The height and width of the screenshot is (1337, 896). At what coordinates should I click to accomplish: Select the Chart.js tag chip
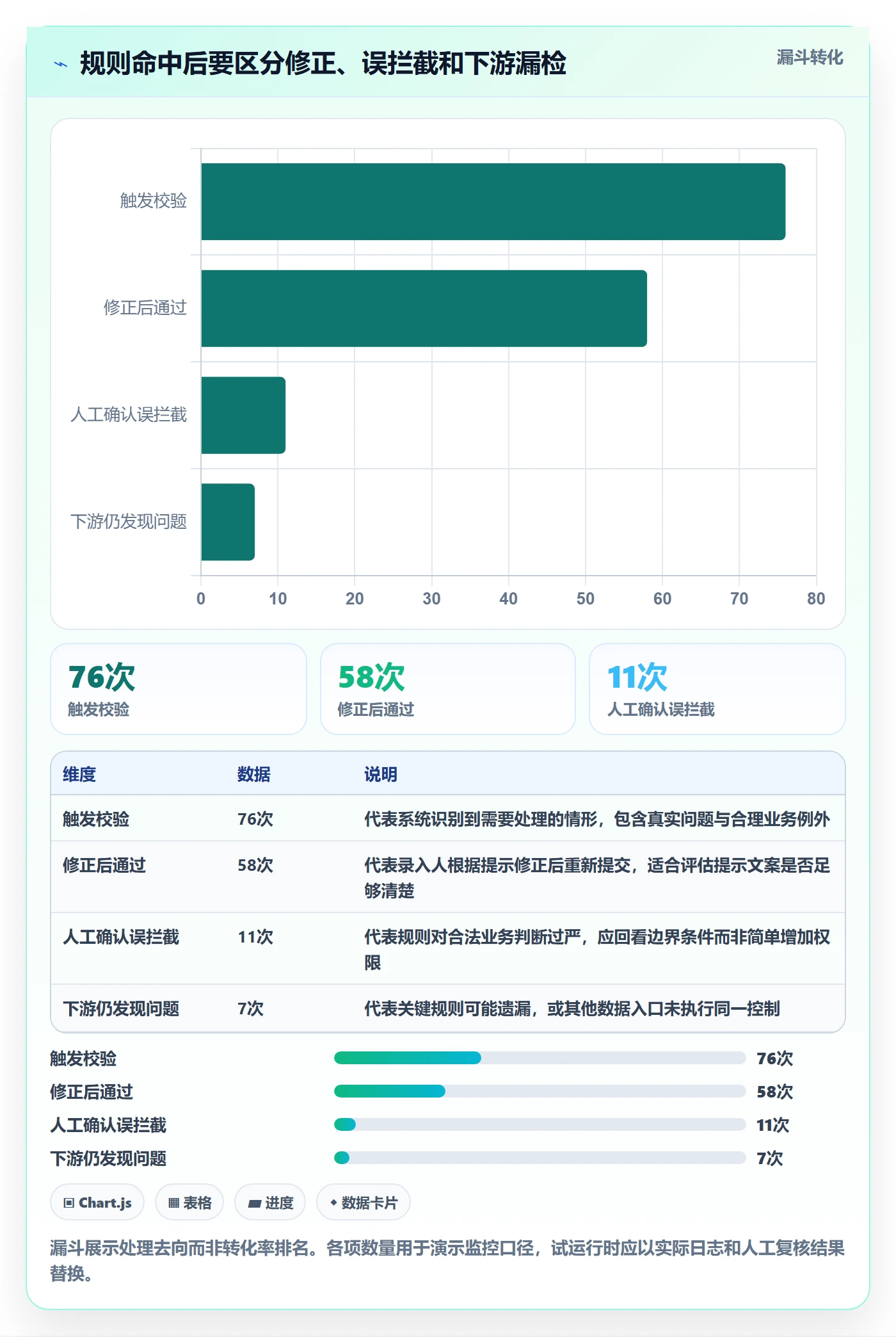pos(97,1203)
